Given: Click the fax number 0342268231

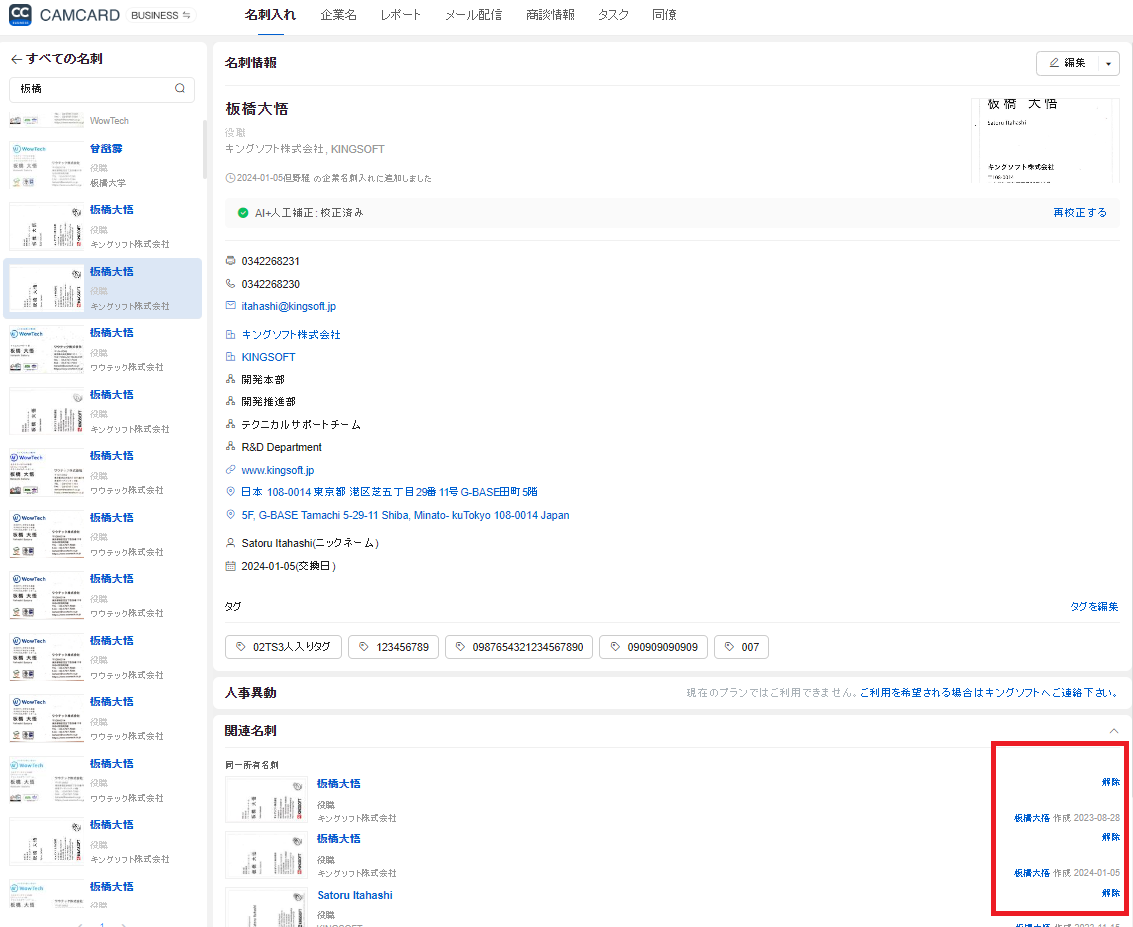Looking at the screenshot, I should [x=270, y=262].
